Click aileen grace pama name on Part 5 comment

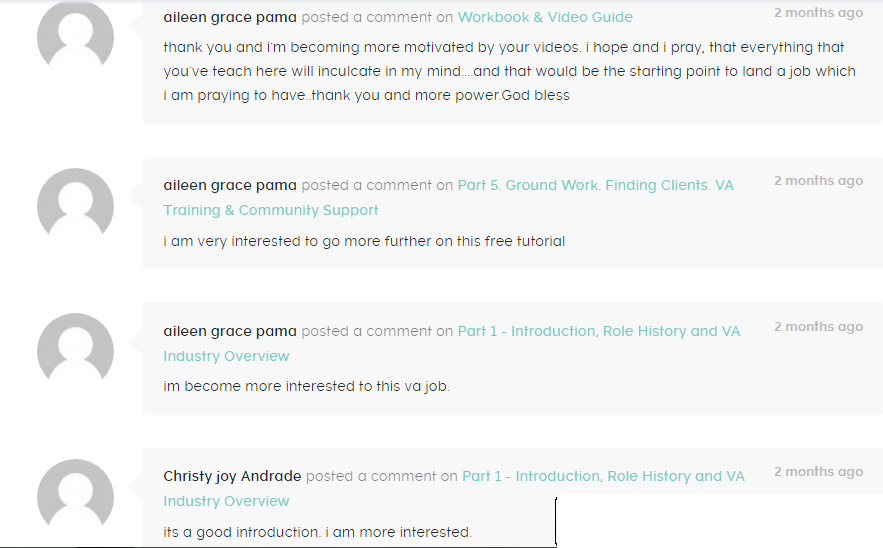point(230,185)
